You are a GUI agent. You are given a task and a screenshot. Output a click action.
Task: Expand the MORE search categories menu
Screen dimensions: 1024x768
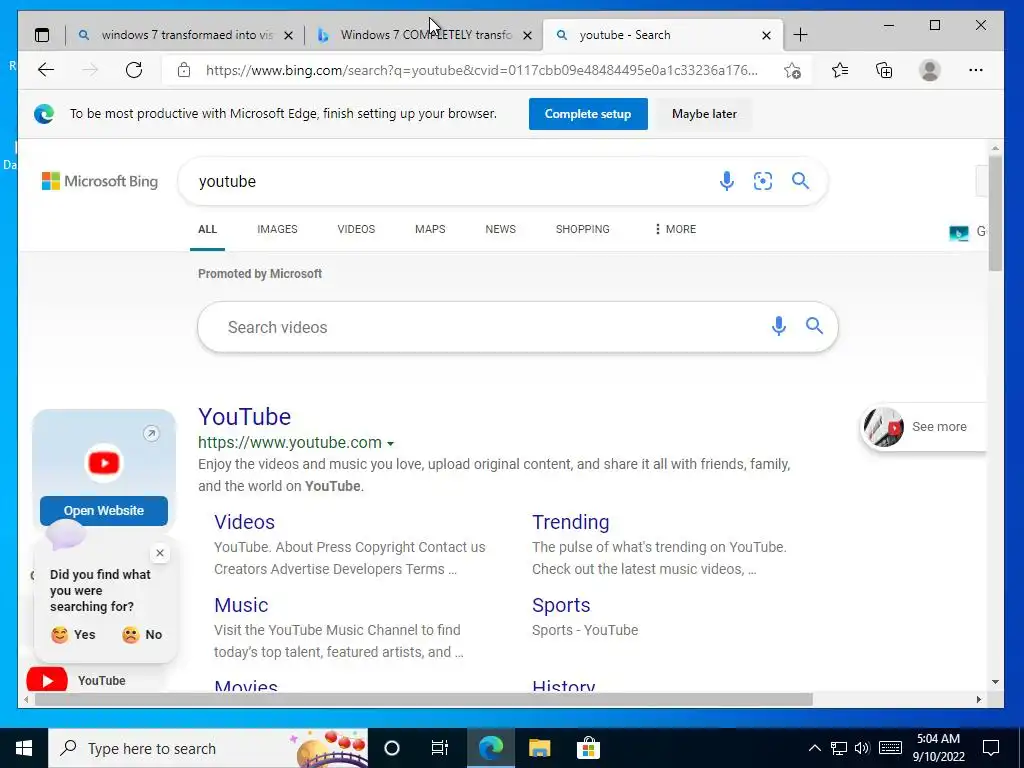click(x=675, y=229)
